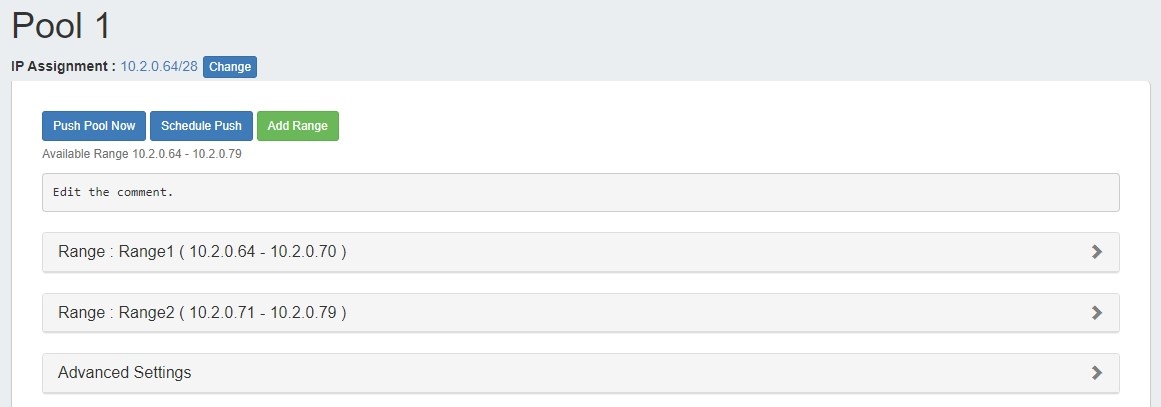Click the chevron arrow on Range2 panel
This screenshot has height=407, width=1161.
click(x=1096, y=313)
